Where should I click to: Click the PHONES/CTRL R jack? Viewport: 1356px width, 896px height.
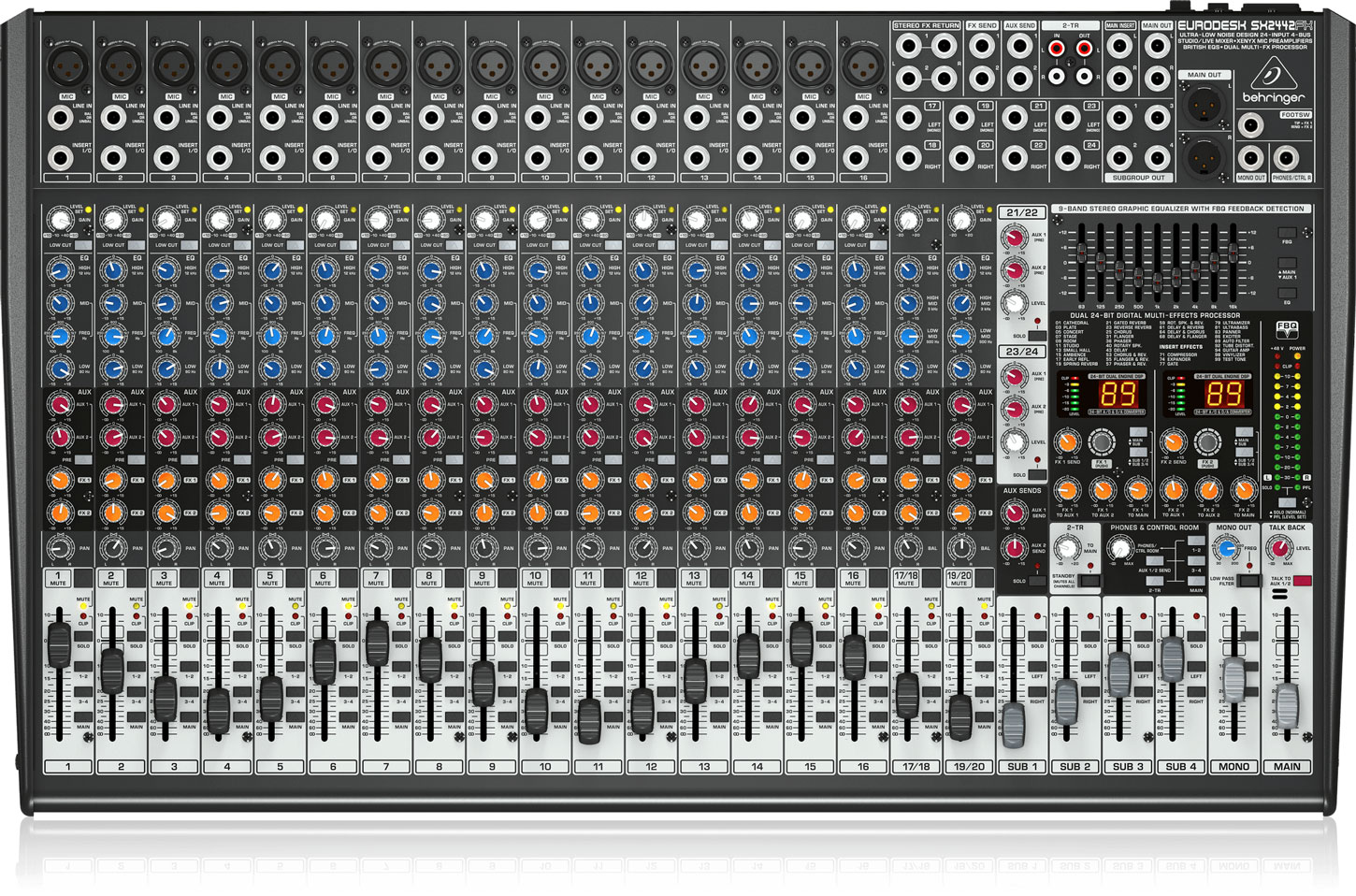1288,158
